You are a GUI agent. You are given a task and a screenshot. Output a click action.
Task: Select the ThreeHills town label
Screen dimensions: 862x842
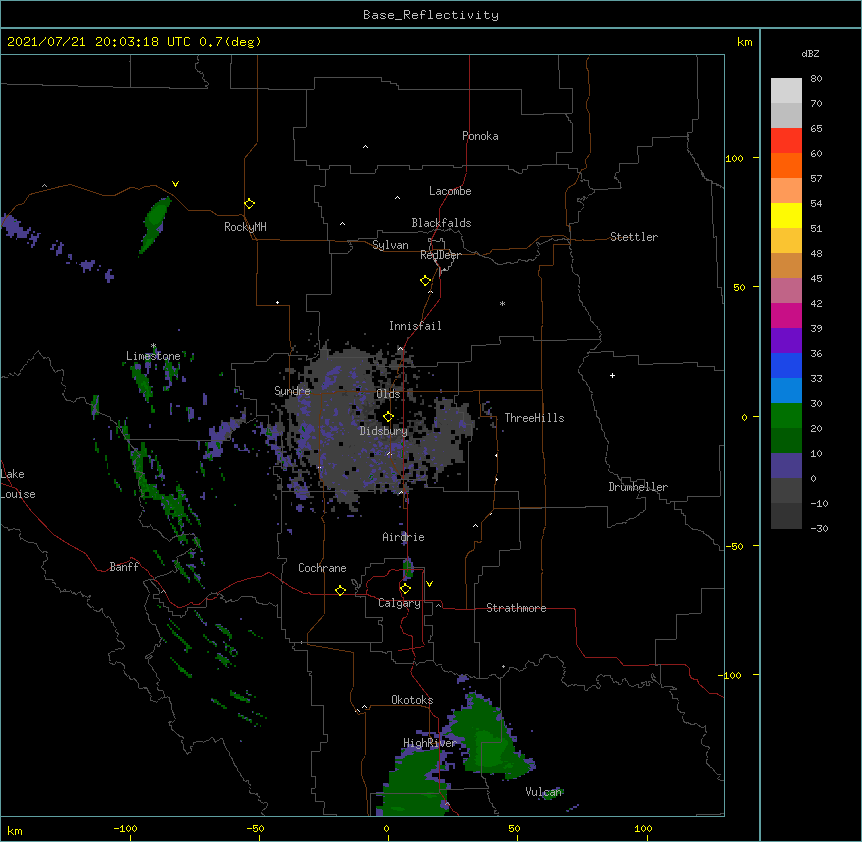click(534, 418)
